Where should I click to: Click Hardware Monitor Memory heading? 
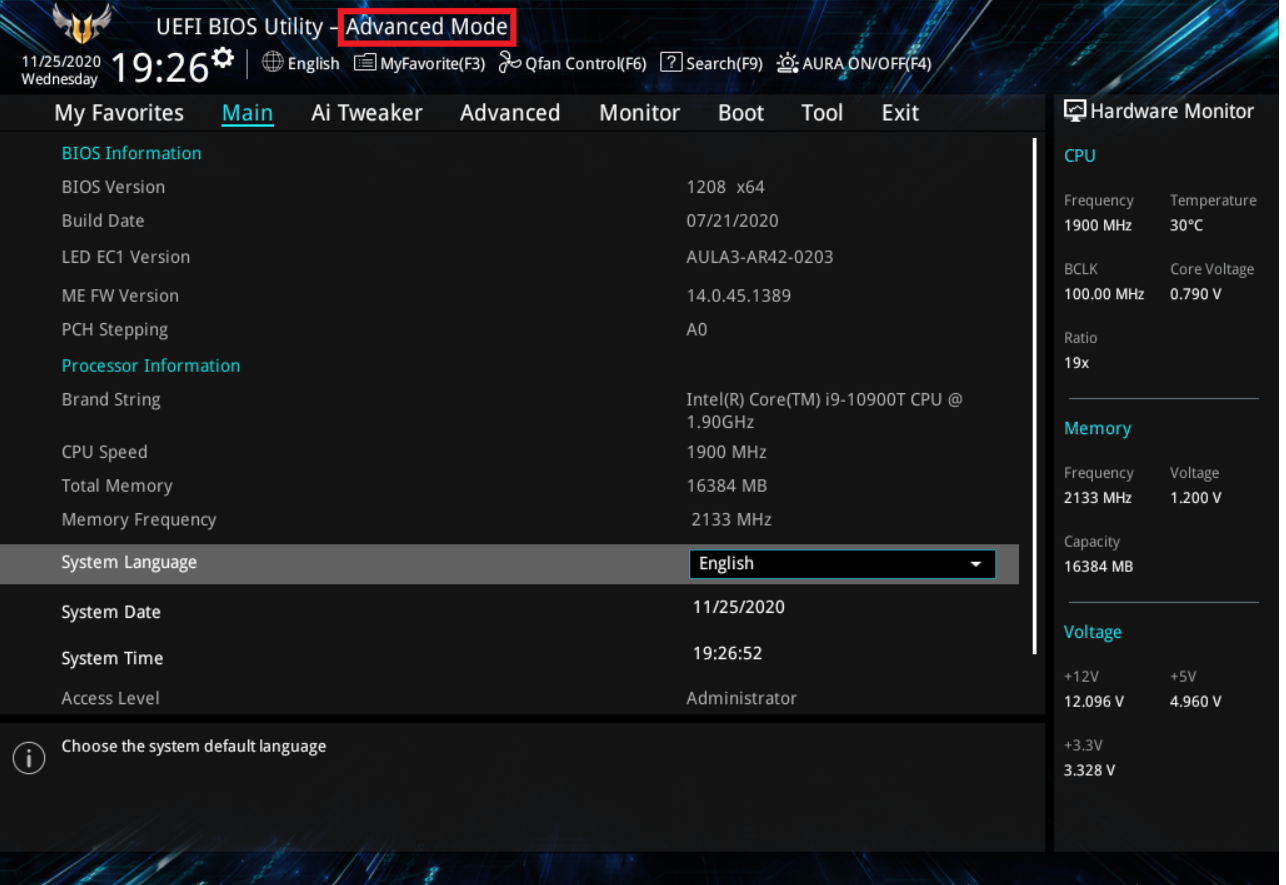(1097, 428)
